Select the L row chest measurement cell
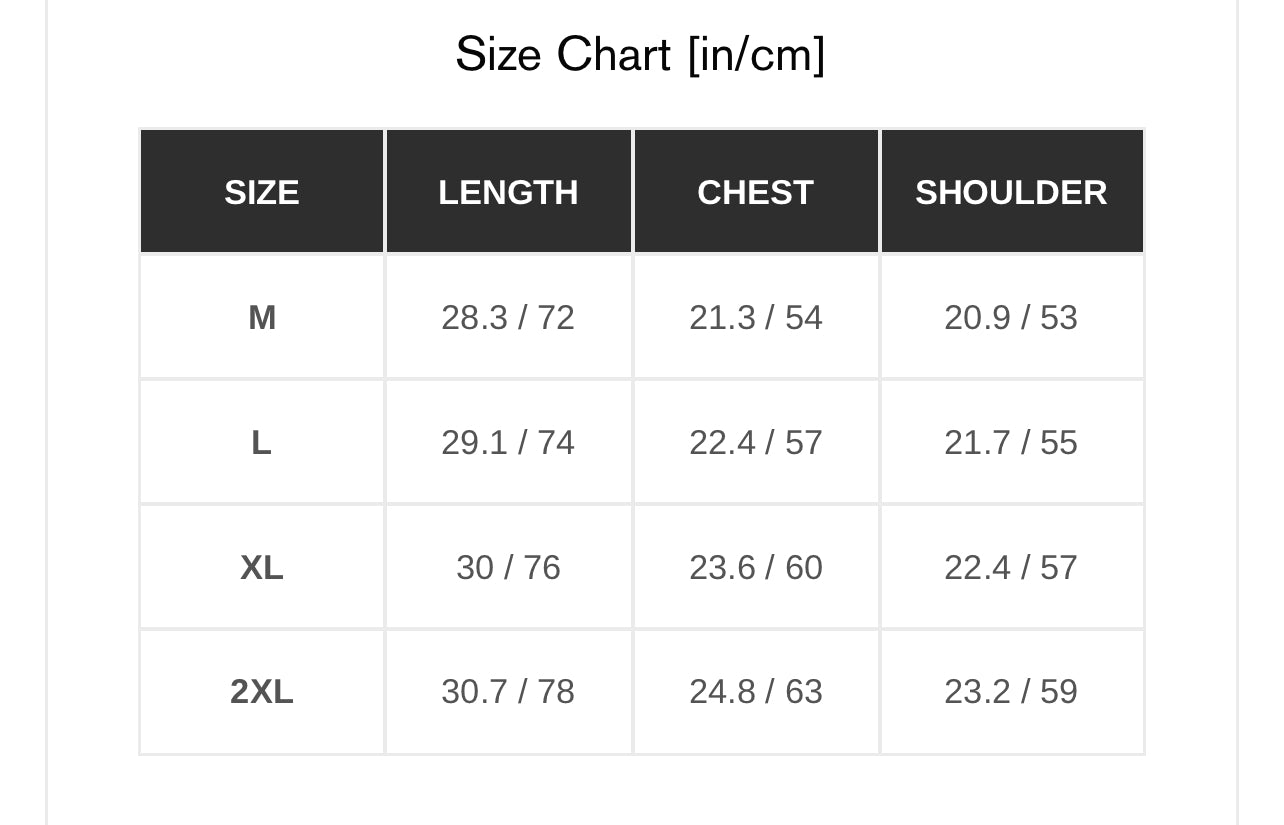This screenshot has width=1284, height=825. [x=755, y=442]
